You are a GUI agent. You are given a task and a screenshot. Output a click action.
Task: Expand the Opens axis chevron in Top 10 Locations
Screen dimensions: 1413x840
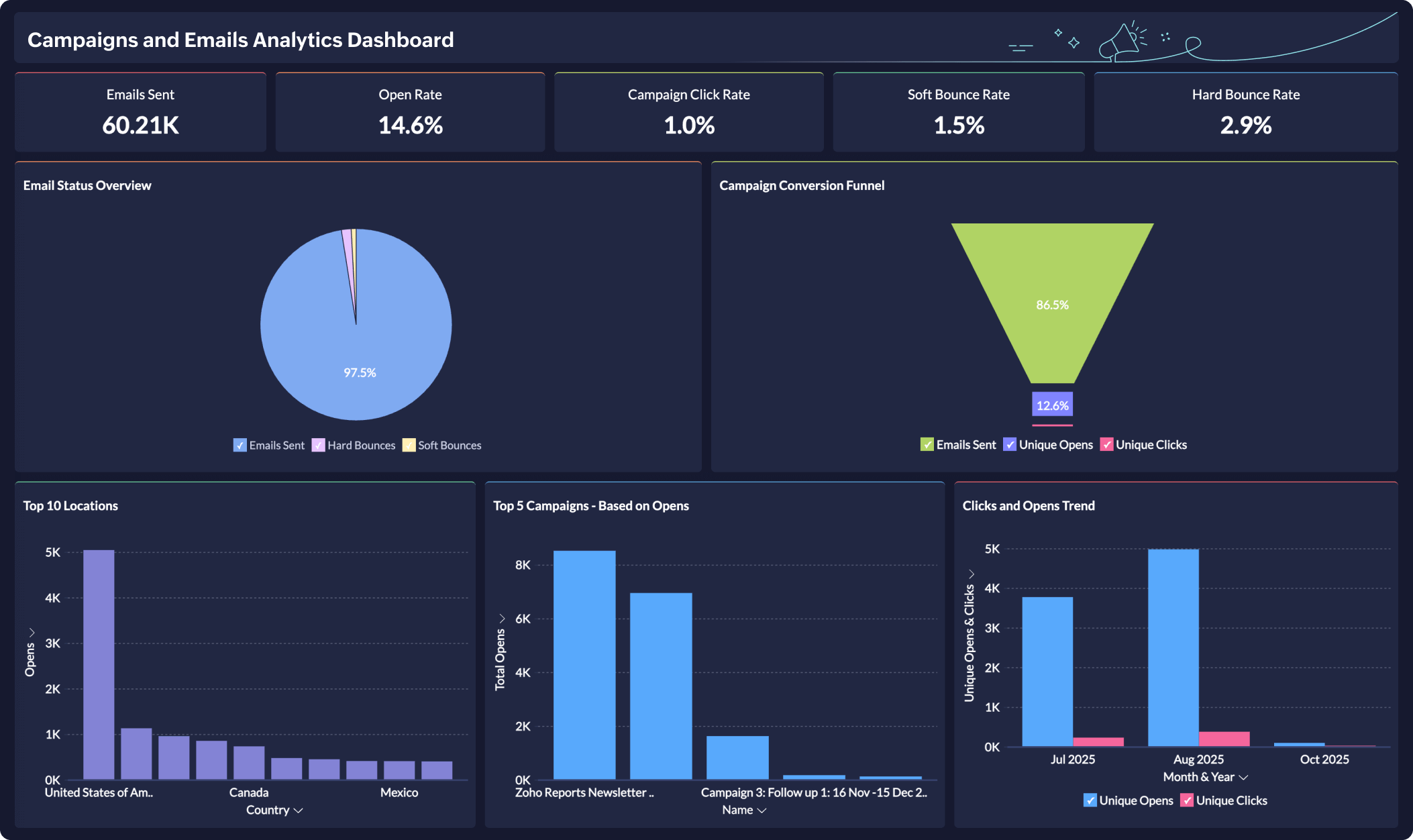click(x=30, y=631)
